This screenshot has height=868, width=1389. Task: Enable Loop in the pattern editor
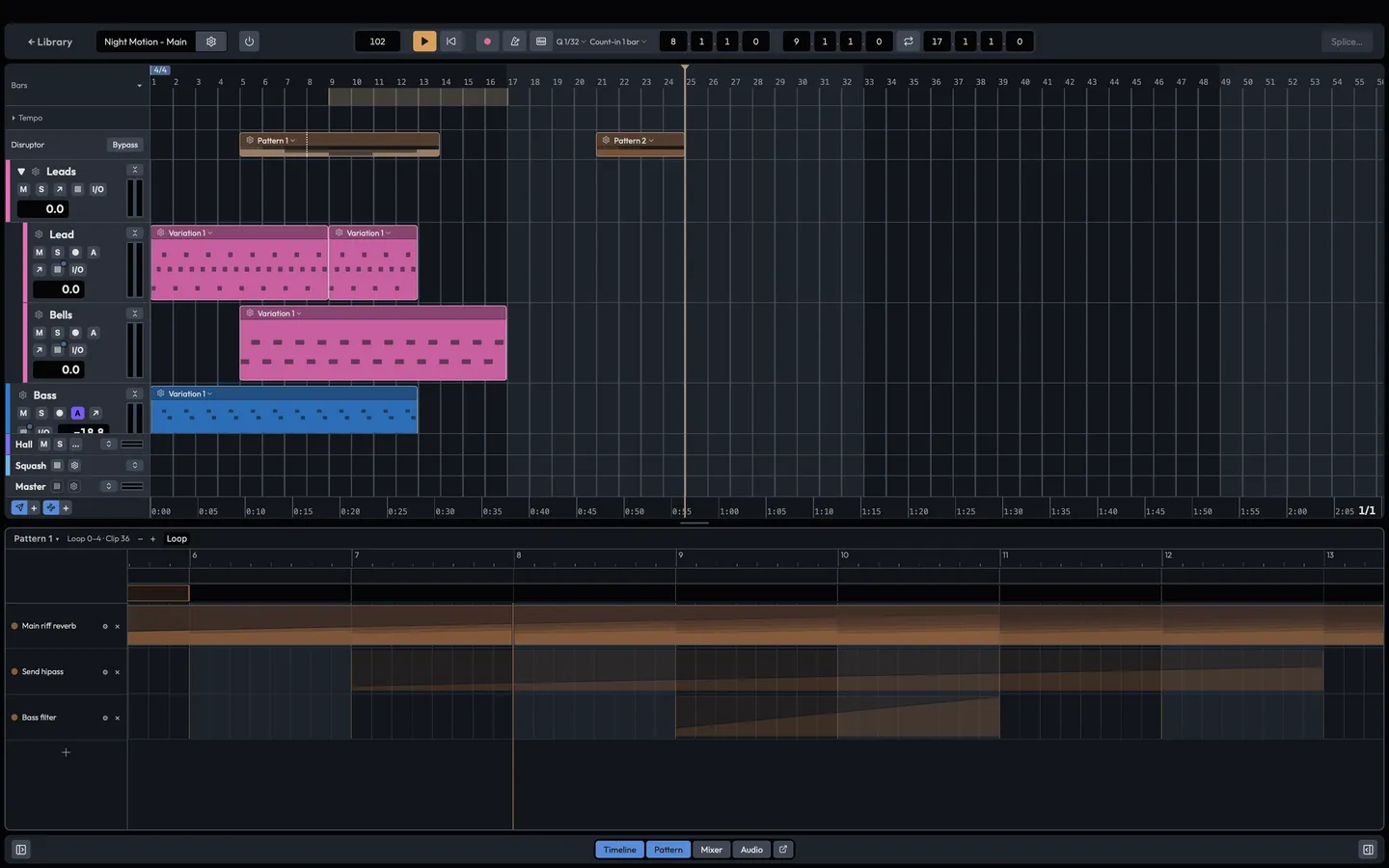pyautogui.click(x=177, y=539)
